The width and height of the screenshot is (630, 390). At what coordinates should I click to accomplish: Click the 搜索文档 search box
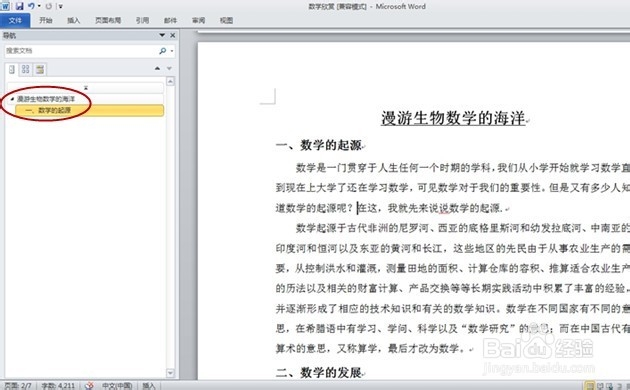pos(80,51)
